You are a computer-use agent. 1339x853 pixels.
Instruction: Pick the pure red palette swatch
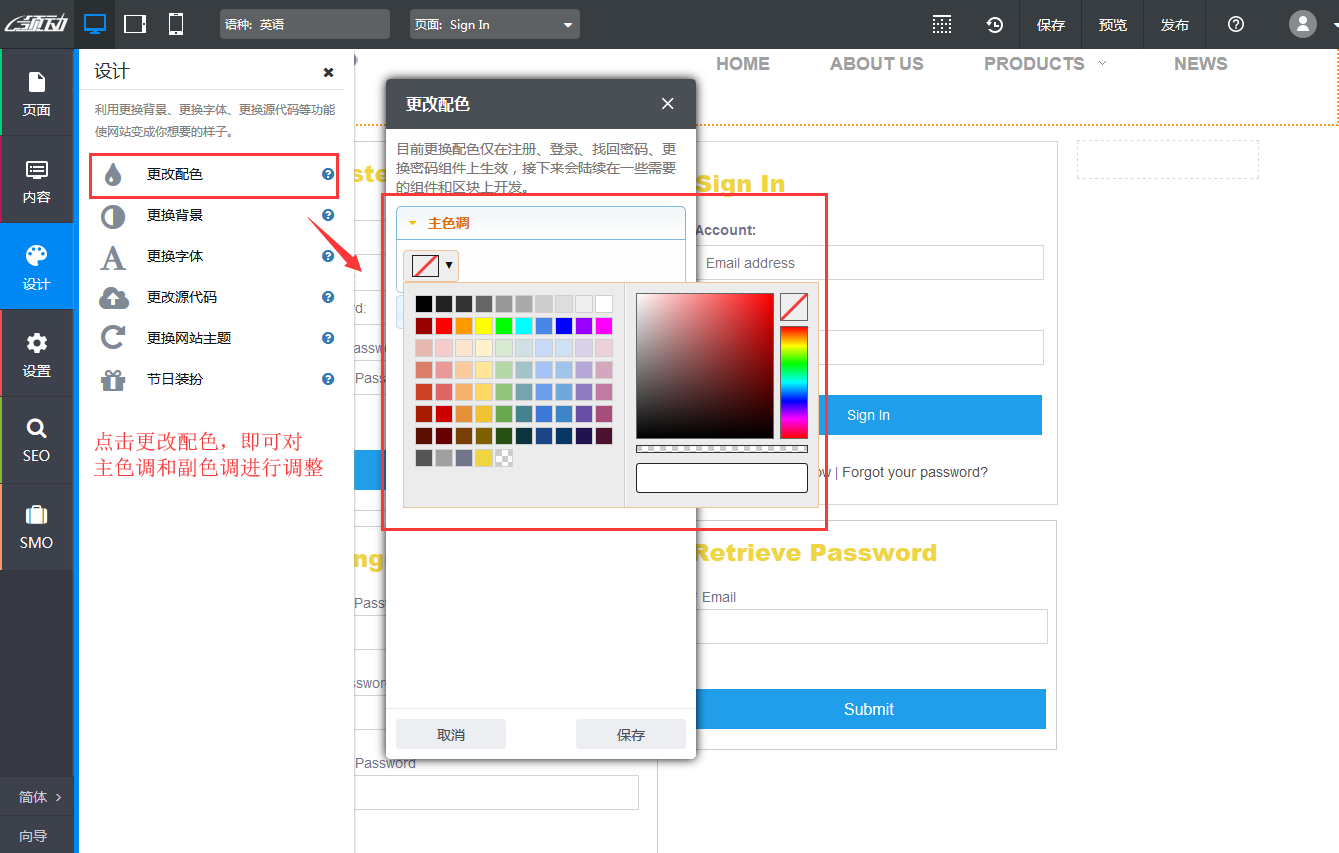[x=444, y=326]
